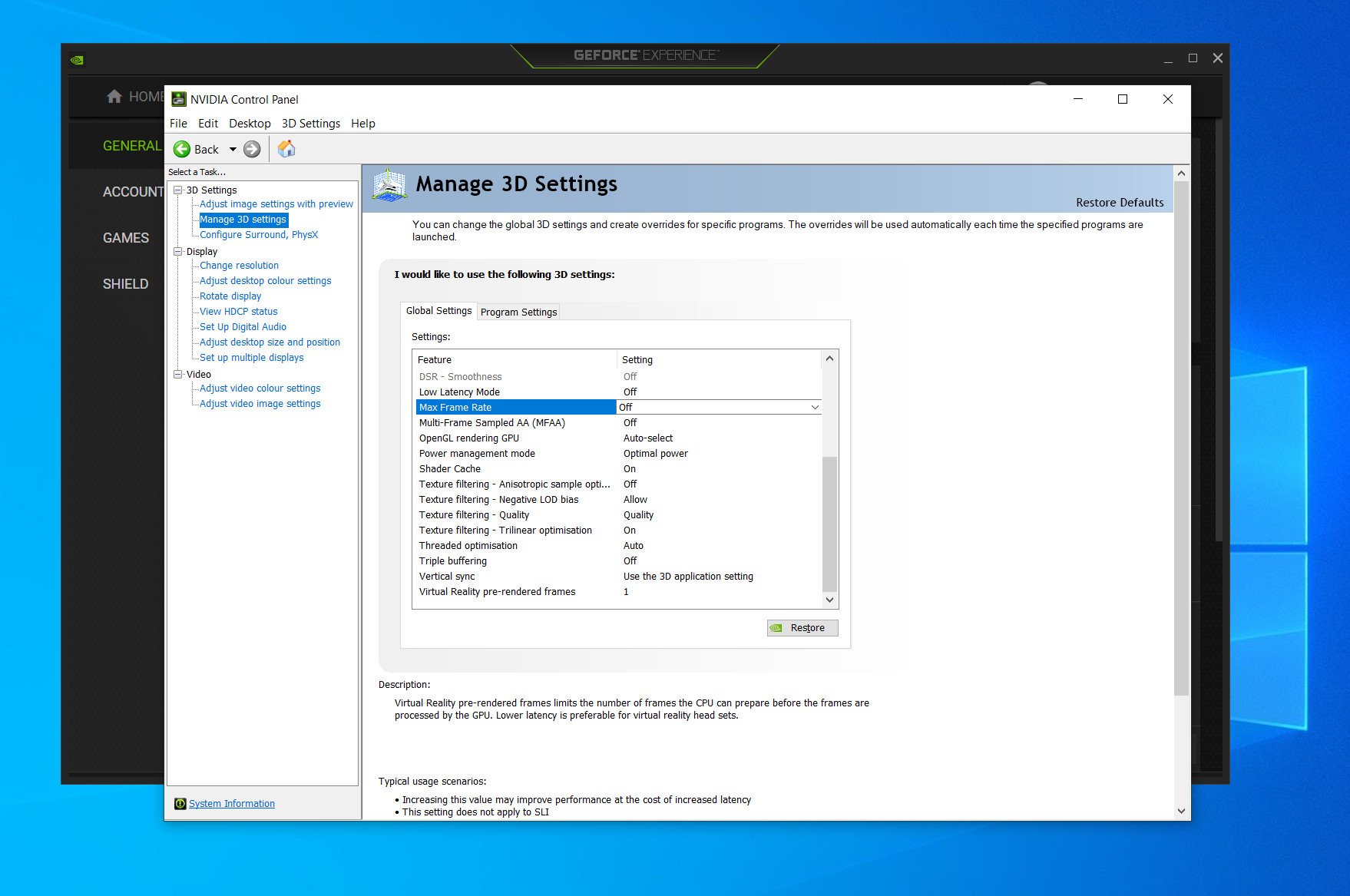Open the Max Frame Rate dropdown
Screen dimensions: 1350x896
(815, 407)
